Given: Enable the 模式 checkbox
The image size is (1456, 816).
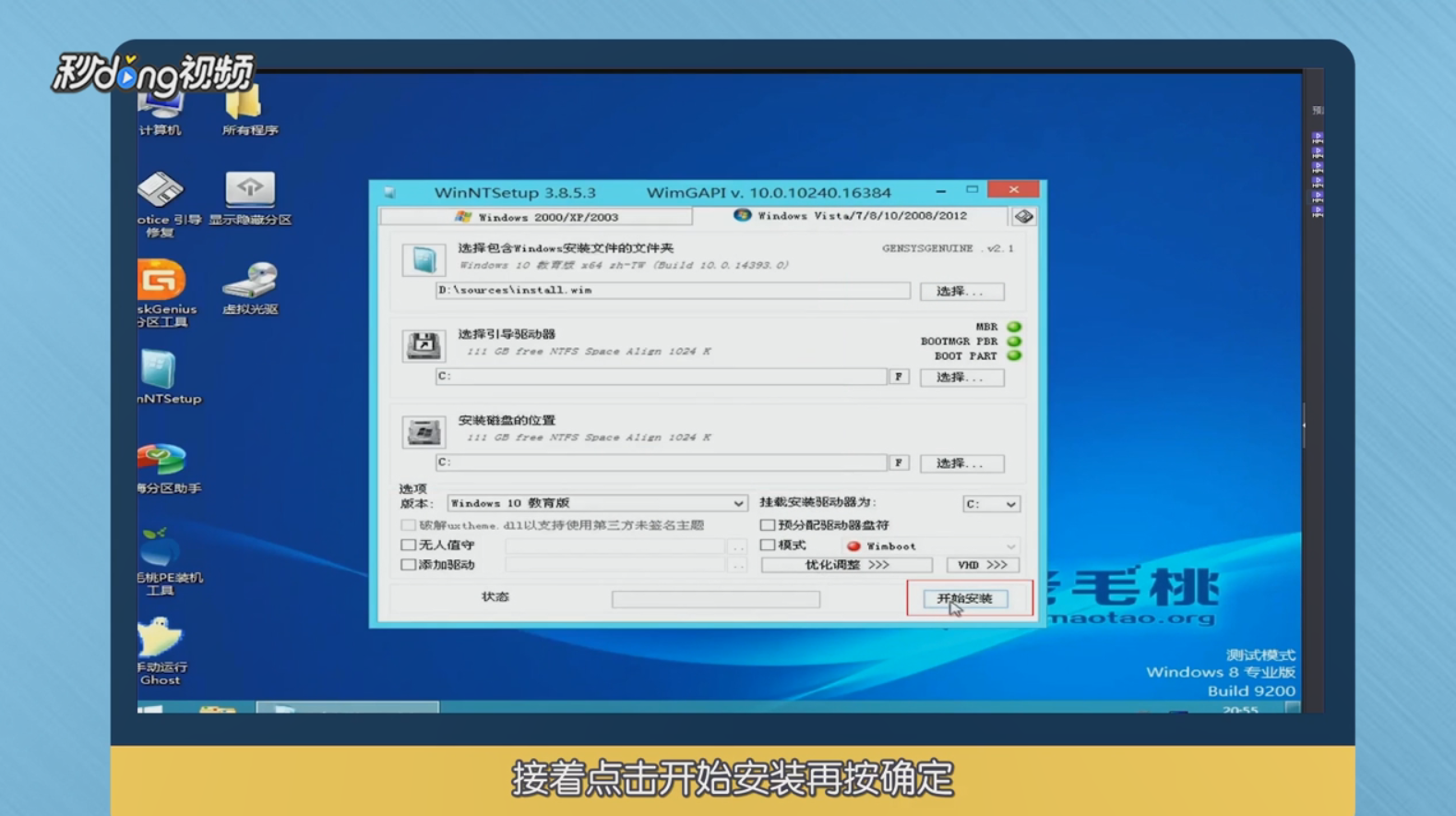Looking at the screenshot, I should pyautogui.click(x=767, y=546).
